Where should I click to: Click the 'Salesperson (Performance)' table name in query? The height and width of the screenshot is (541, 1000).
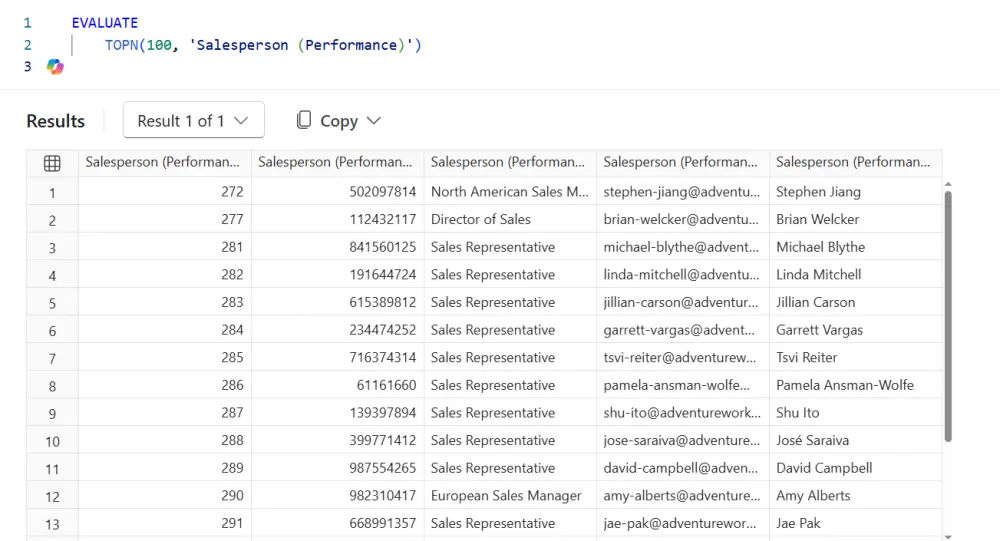tap(301, 45)
